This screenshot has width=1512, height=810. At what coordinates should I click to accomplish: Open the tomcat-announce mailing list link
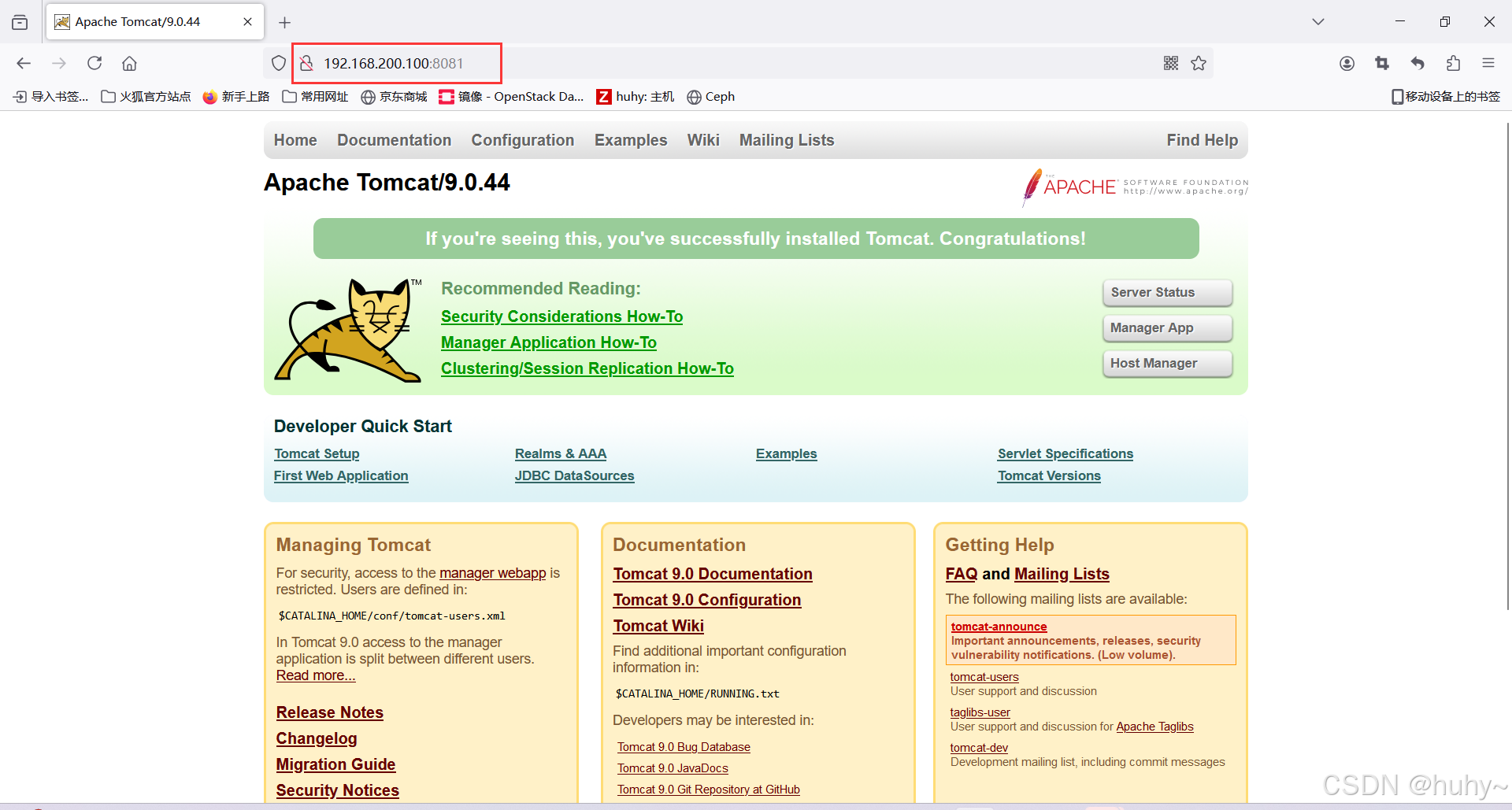[999, 627]
